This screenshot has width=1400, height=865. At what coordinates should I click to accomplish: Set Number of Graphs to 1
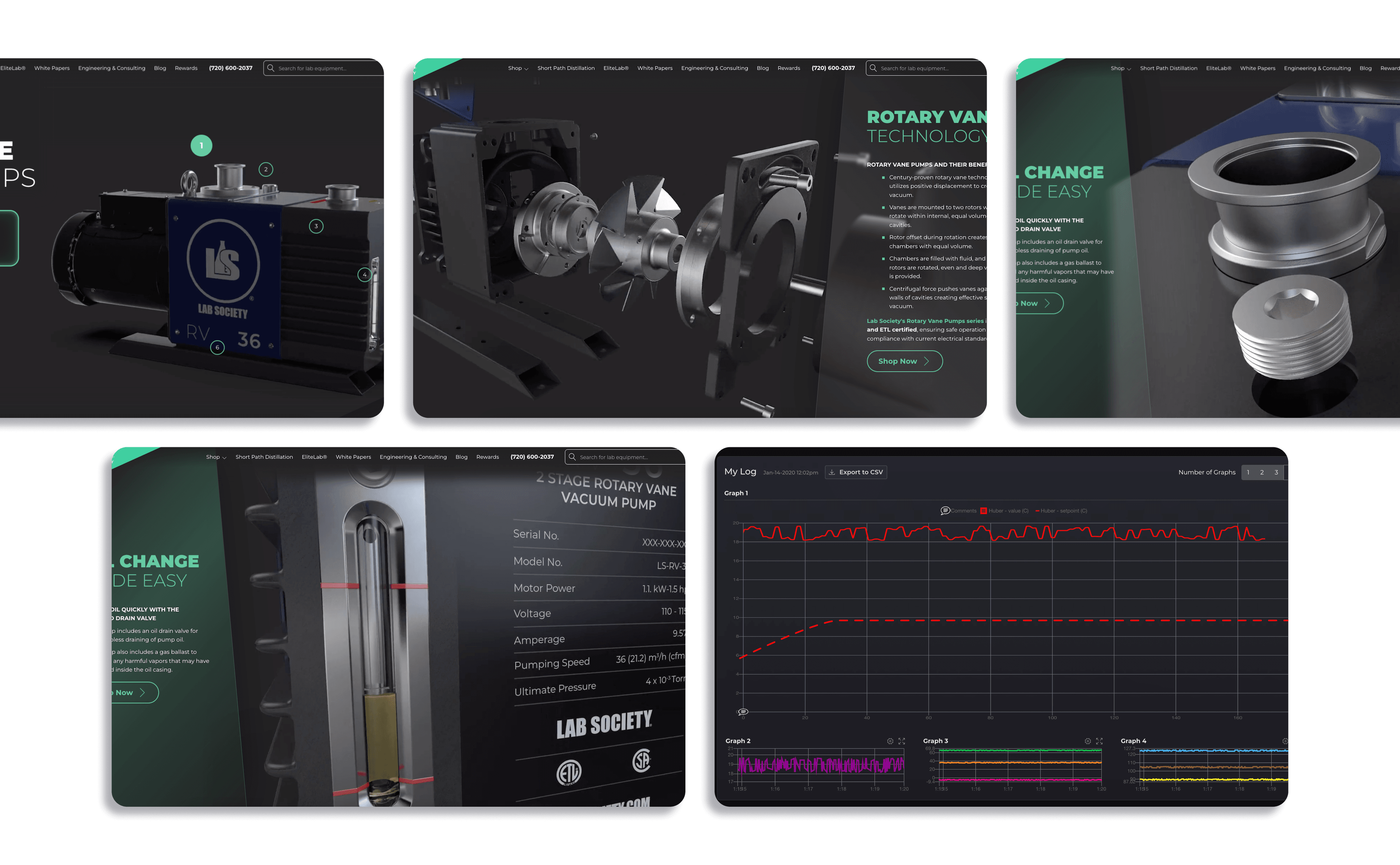[x=1248, y=472]
